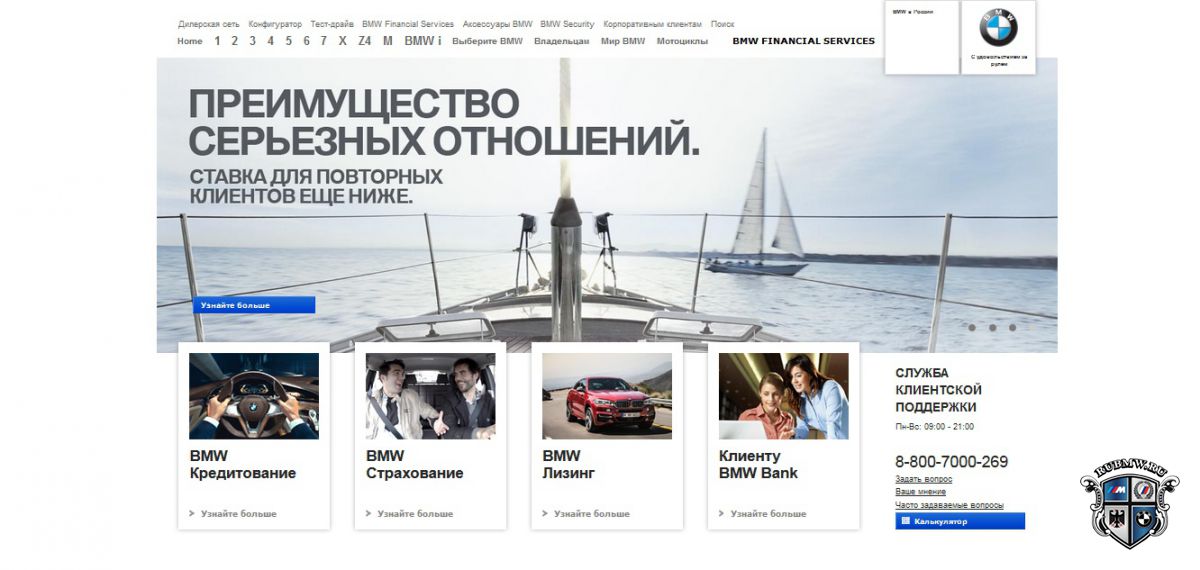Open Владельцам navigation item
This screenshot has height=570, width=1200.
point(561,41)
